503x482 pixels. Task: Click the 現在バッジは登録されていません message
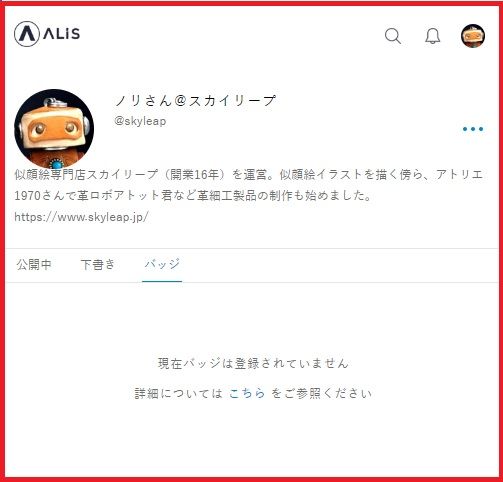pos(253,363)
